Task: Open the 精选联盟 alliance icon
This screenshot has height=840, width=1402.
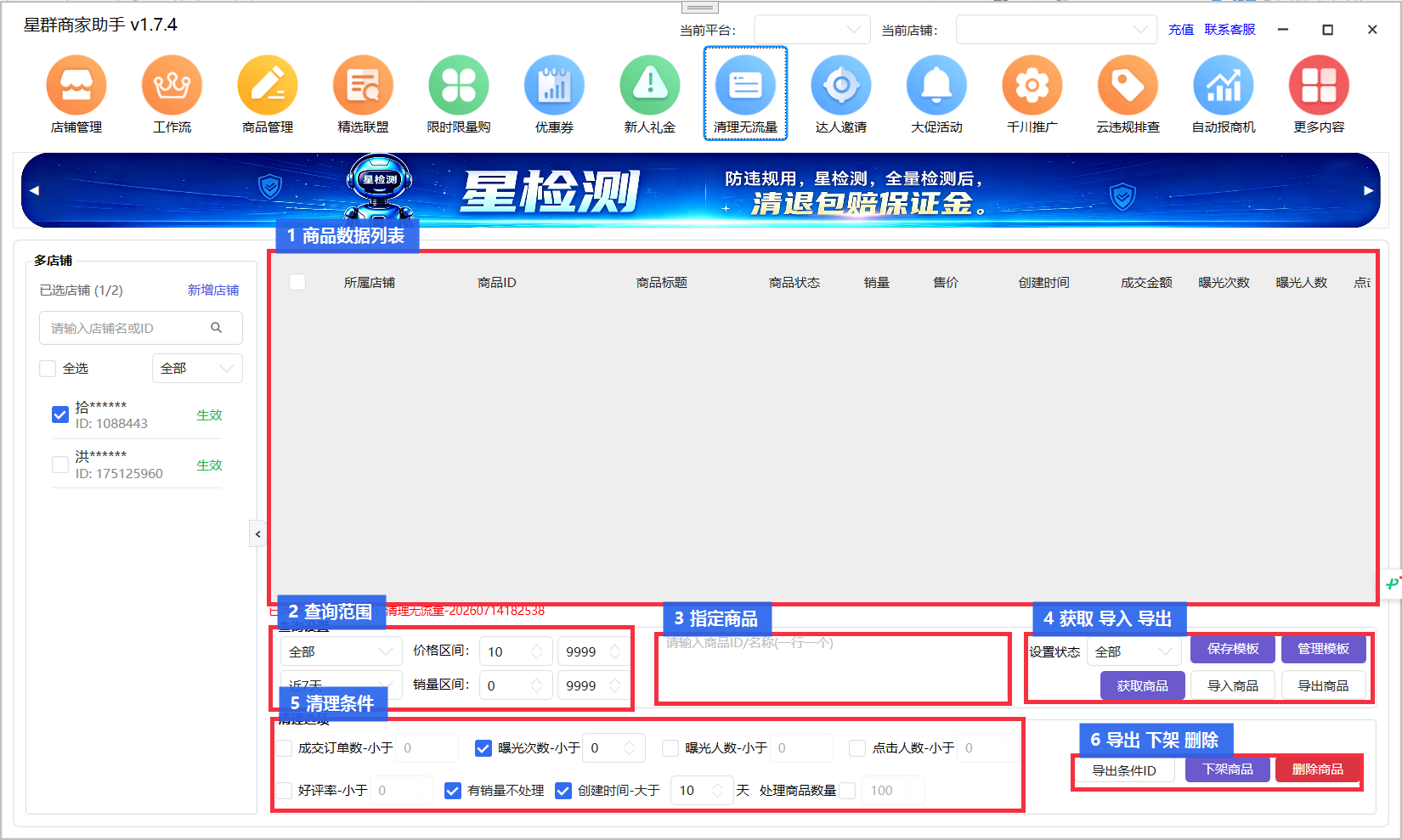Action: point(363,85)
